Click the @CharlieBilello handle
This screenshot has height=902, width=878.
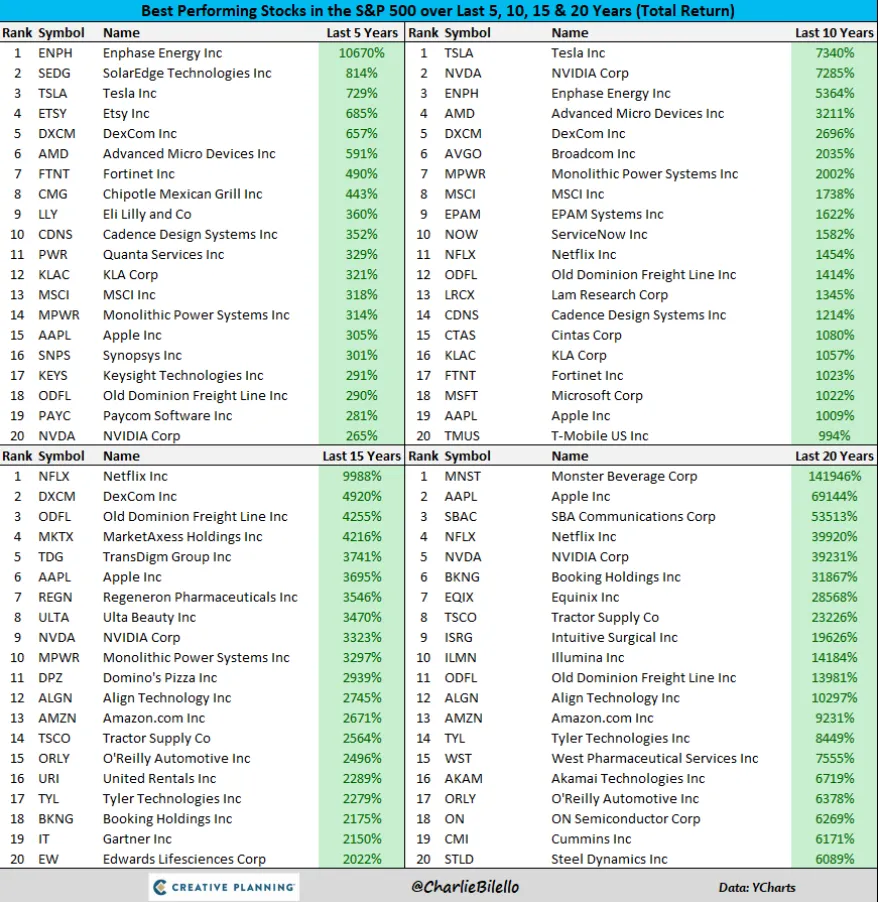[x=465, y=886]
